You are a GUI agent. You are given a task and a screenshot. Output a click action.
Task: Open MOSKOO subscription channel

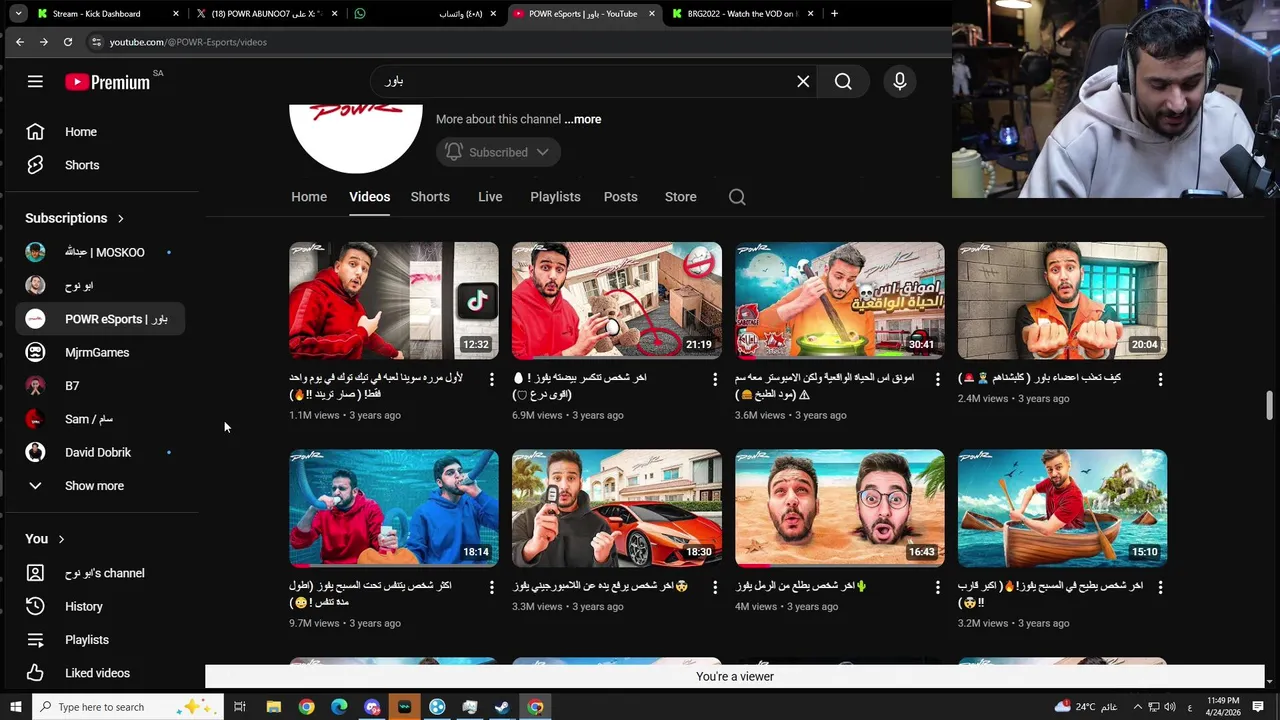(100, 252)
